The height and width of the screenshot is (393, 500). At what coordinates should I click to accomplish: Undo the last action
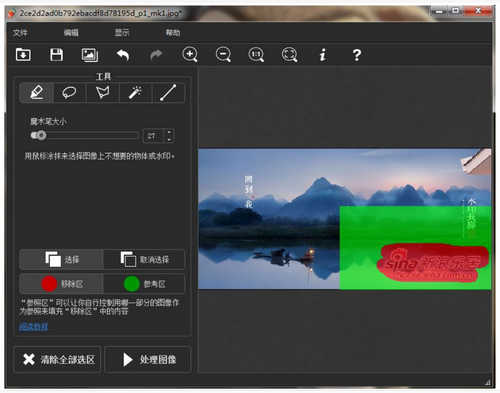click(x=123, y=55)
